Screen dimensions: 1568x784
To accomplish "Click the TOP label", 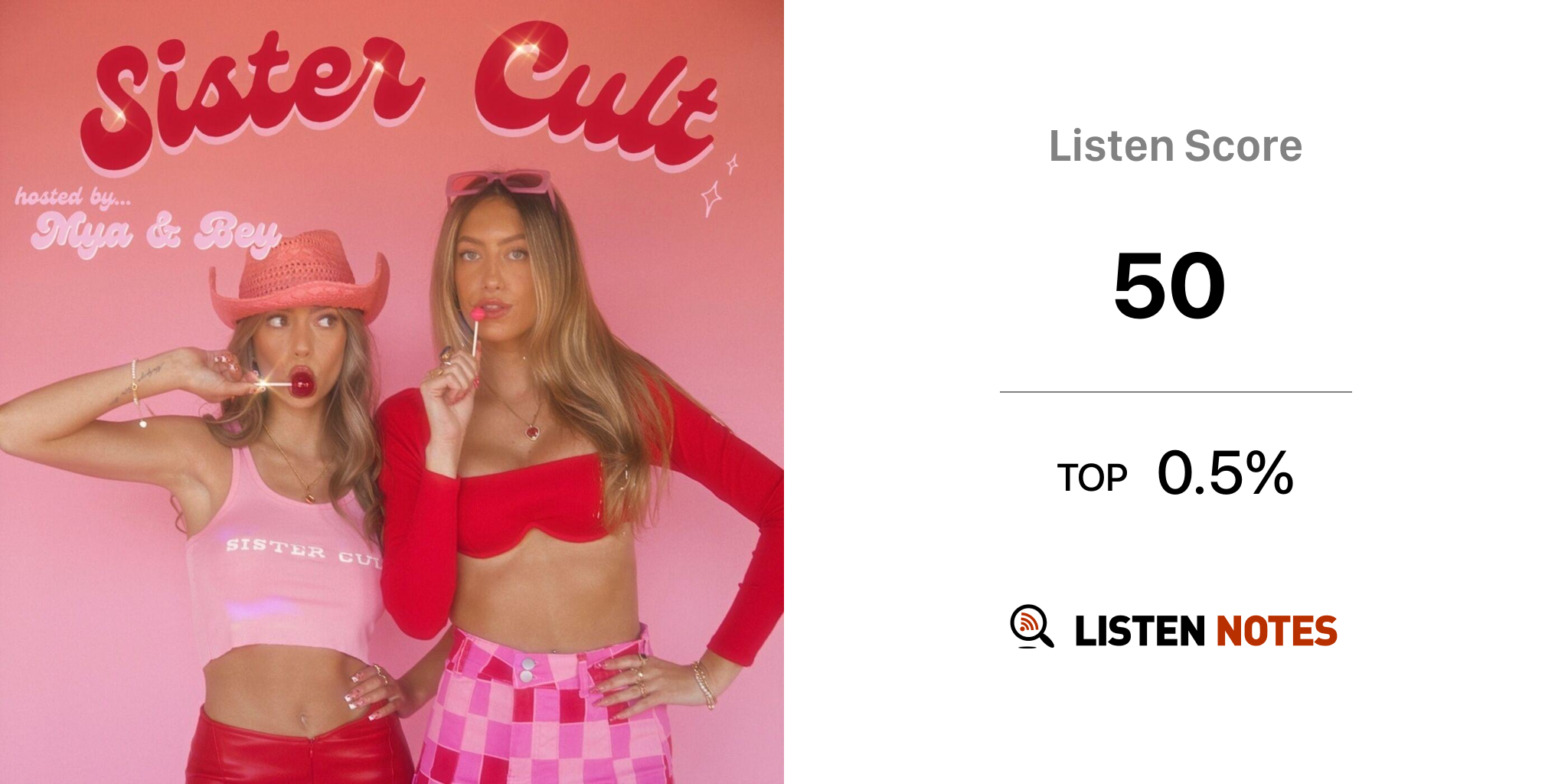I will coord(1092,479).
